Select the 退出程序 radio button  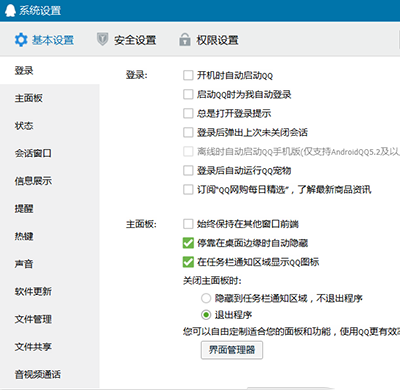[206, 315]
